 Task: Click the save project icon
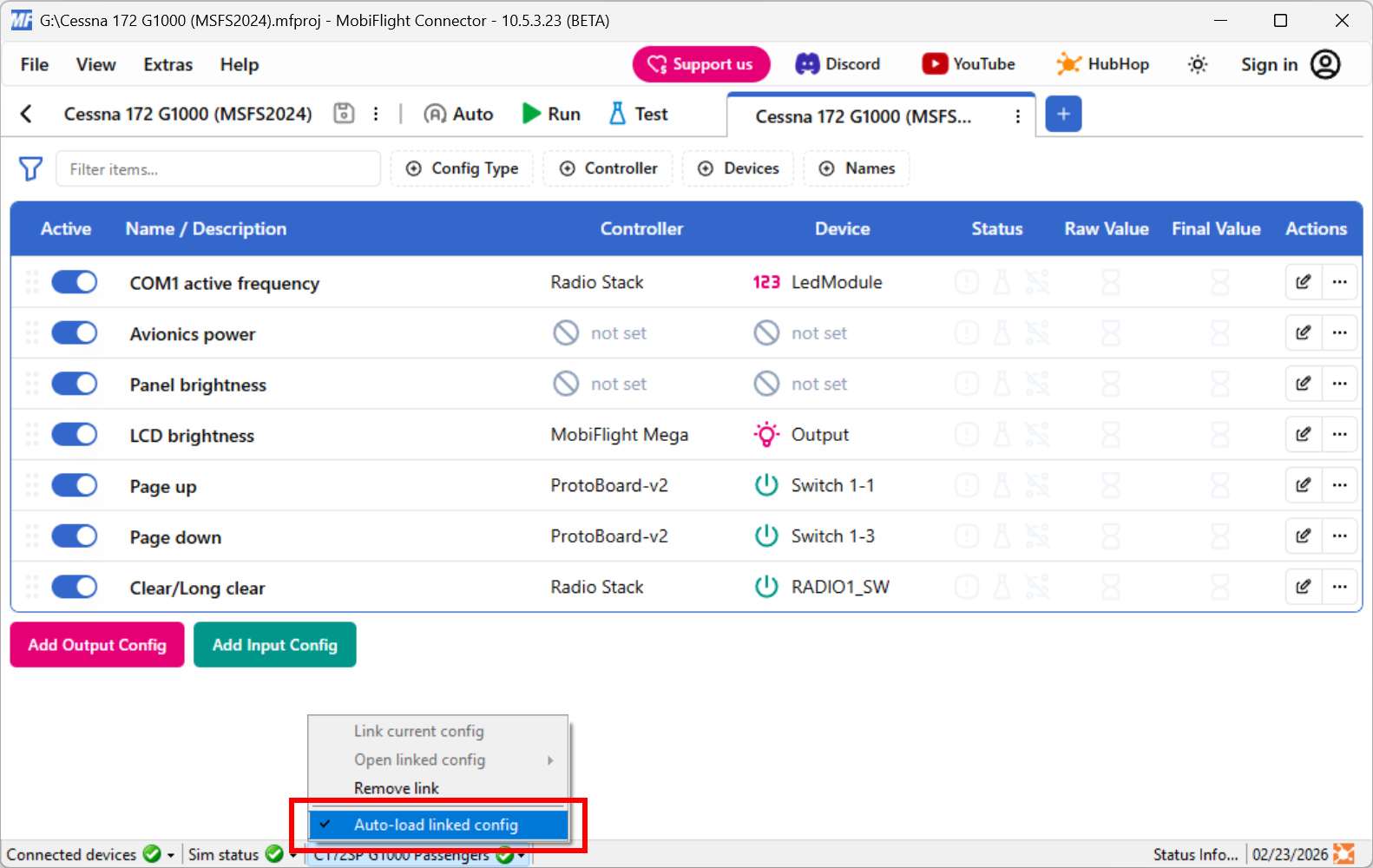(x=344, y=114)
